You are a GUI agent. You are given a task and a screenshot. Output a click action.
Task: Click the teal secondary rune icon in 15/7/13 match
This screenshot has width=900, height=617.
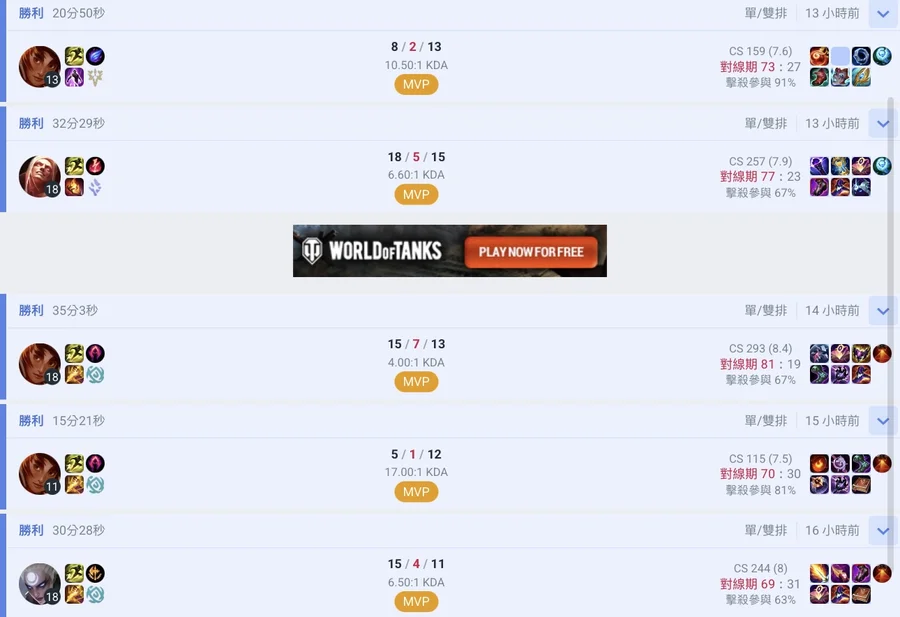tap(95, 375)
